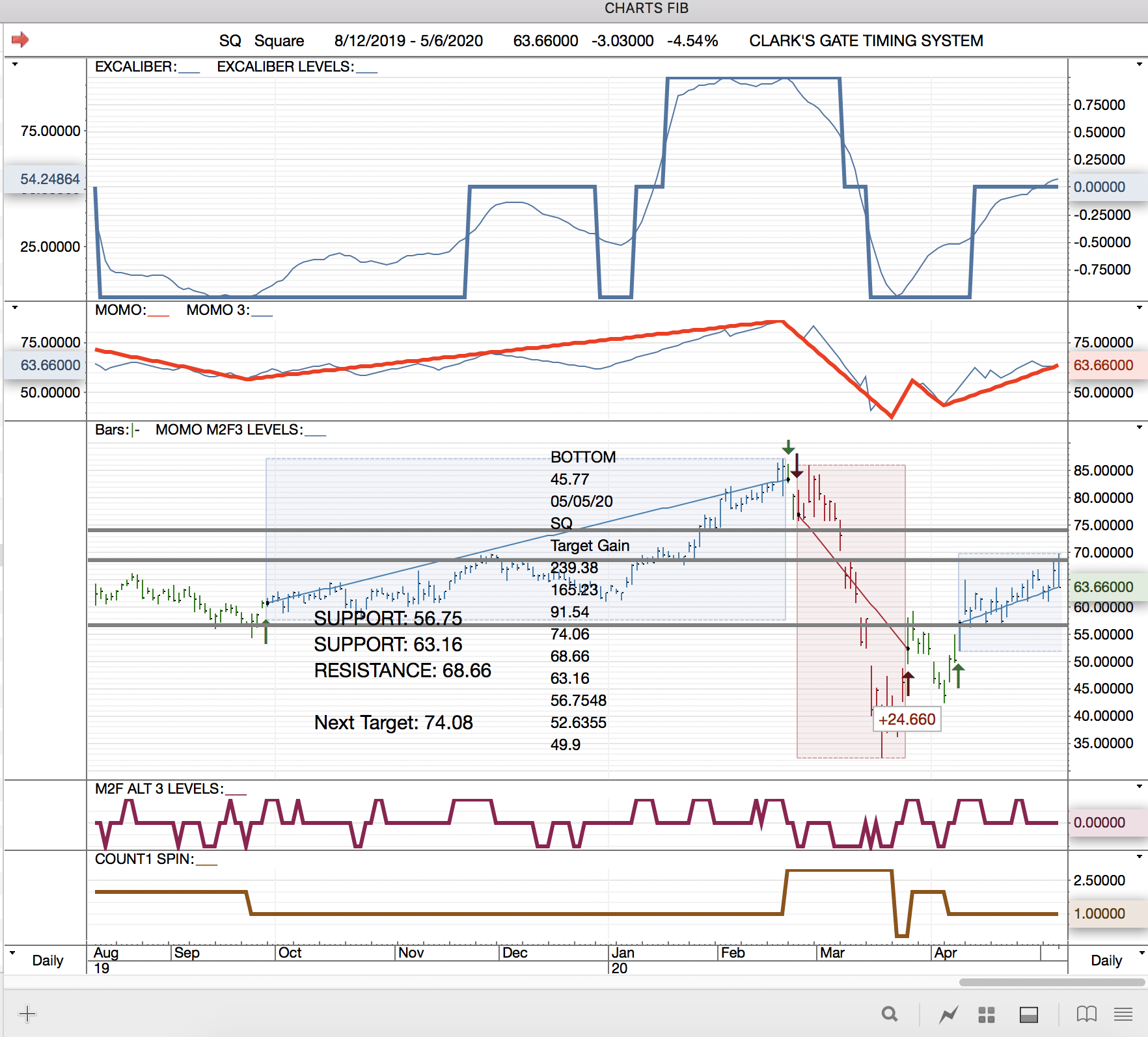1148x1037 pixels.
Task: Click the CLARK'S GATE TIMING SYSTEM title
Action: (x=866, y=41)
